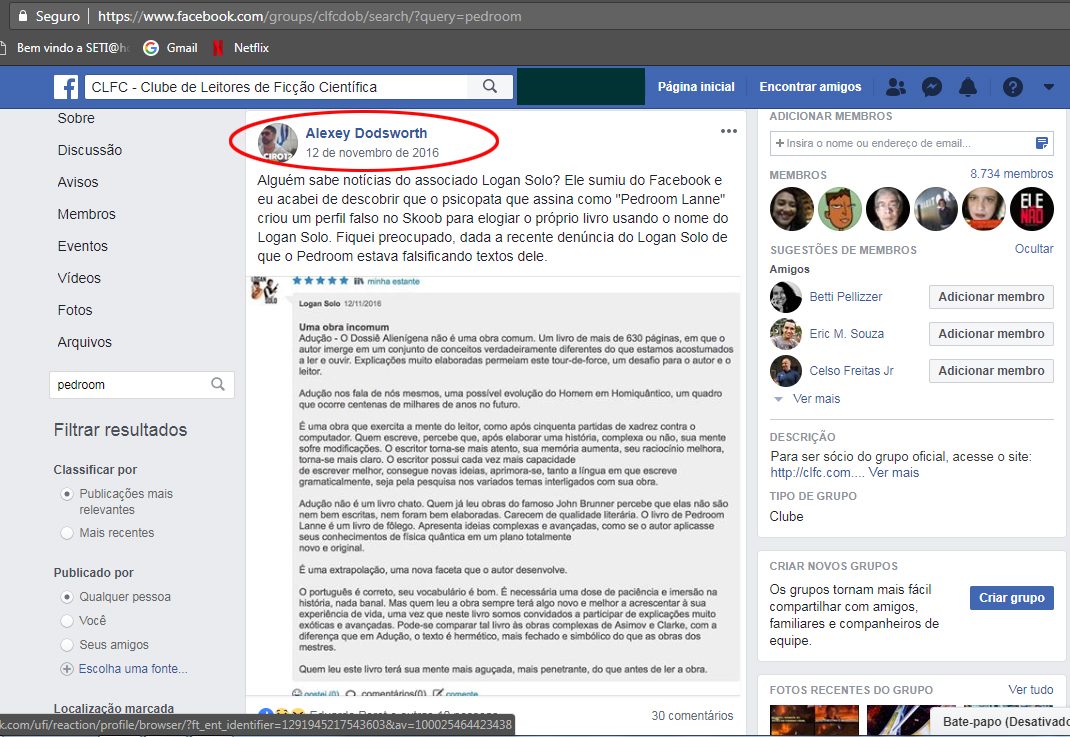Open the Skoob review screenshot image
Image resolution: width=1070 pixels, height=737 pixels.
point(493,485)
